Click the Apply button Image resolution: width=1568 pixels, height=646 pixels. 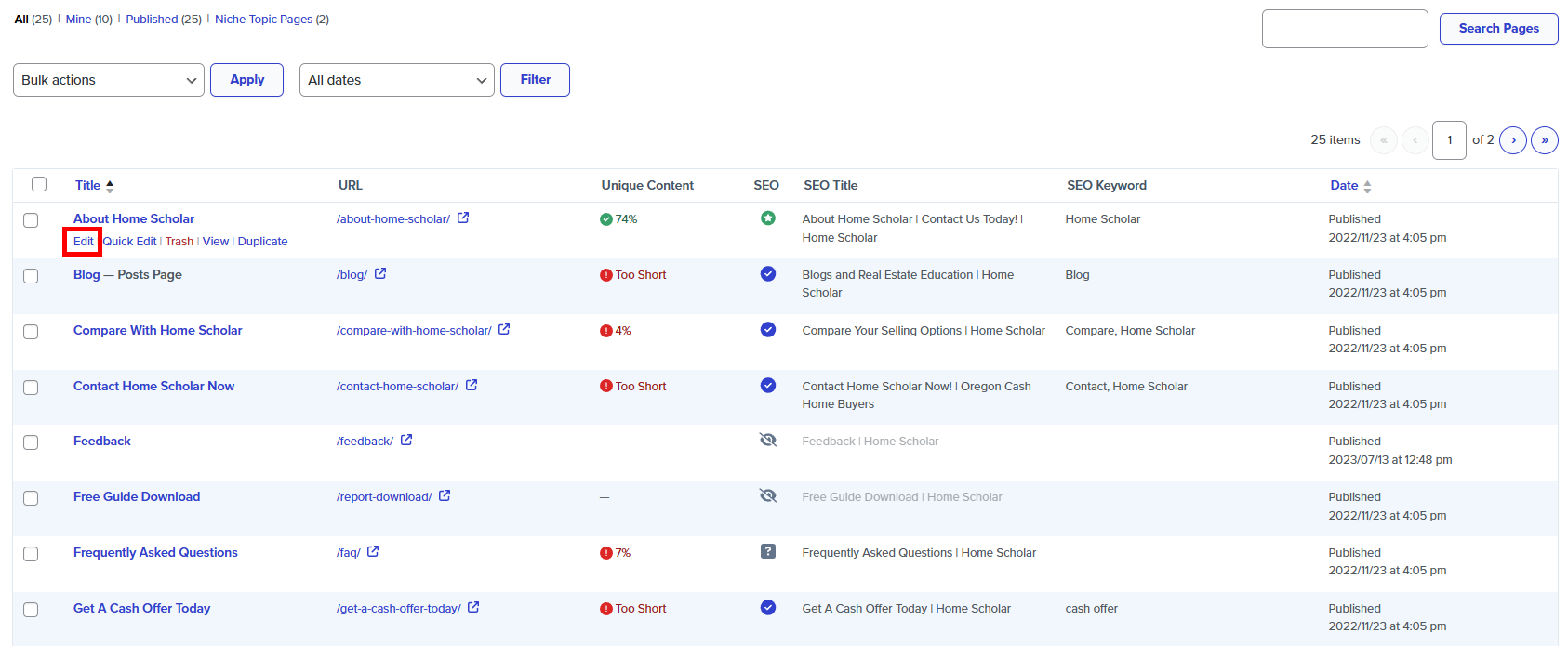[x=246, y=80]
